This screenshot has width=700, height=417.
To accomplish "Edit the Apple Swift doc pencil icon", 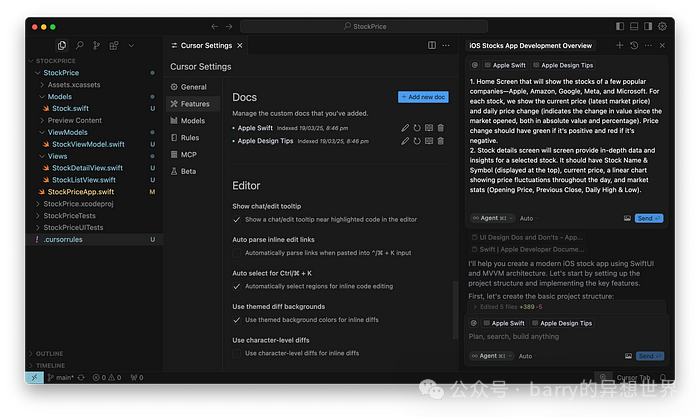I will pyautogui.click(x=405, y=128).
